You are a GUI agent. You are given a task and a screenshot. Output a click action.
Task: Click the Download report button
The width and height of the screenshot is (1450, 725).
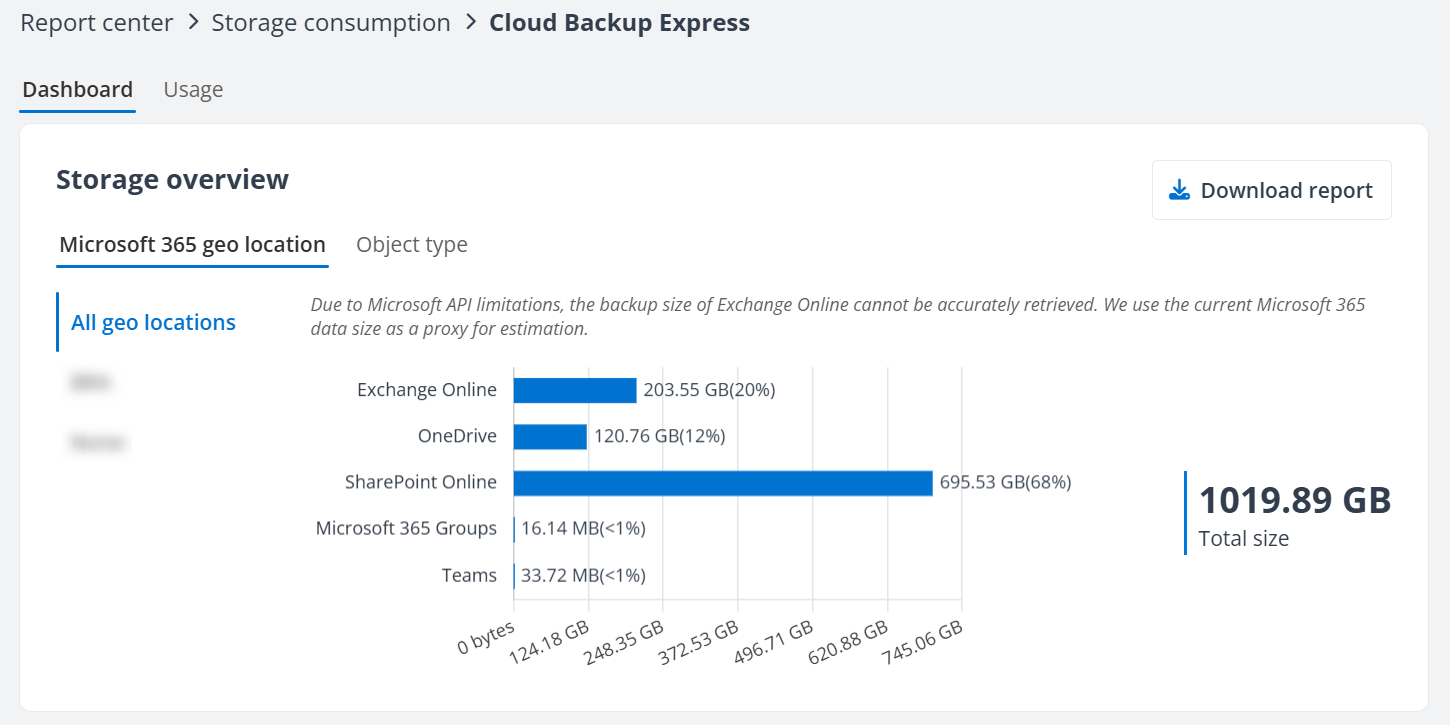point(1271,189)
